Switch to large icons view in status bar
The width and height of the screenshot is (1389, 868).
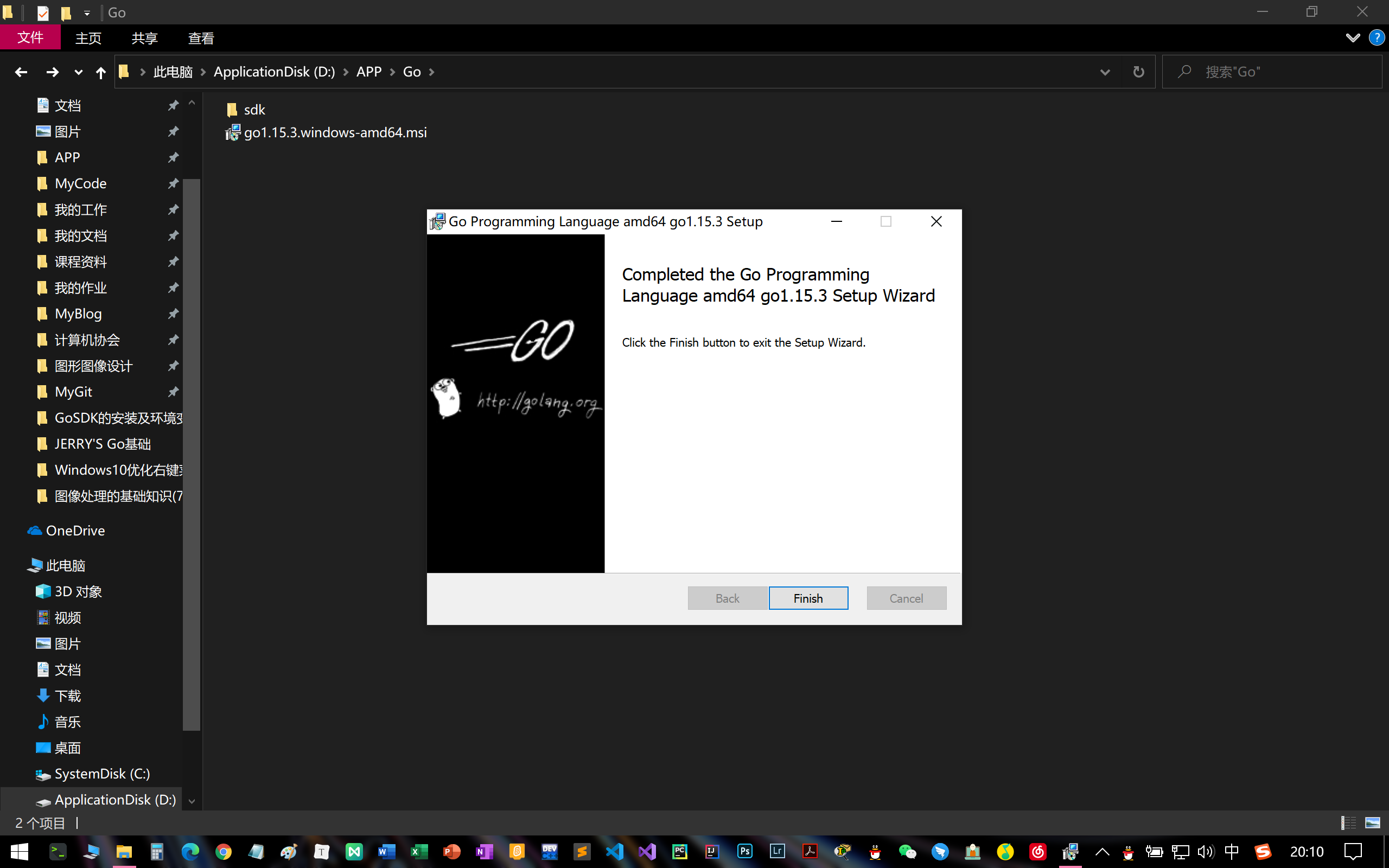point(1372,822)
